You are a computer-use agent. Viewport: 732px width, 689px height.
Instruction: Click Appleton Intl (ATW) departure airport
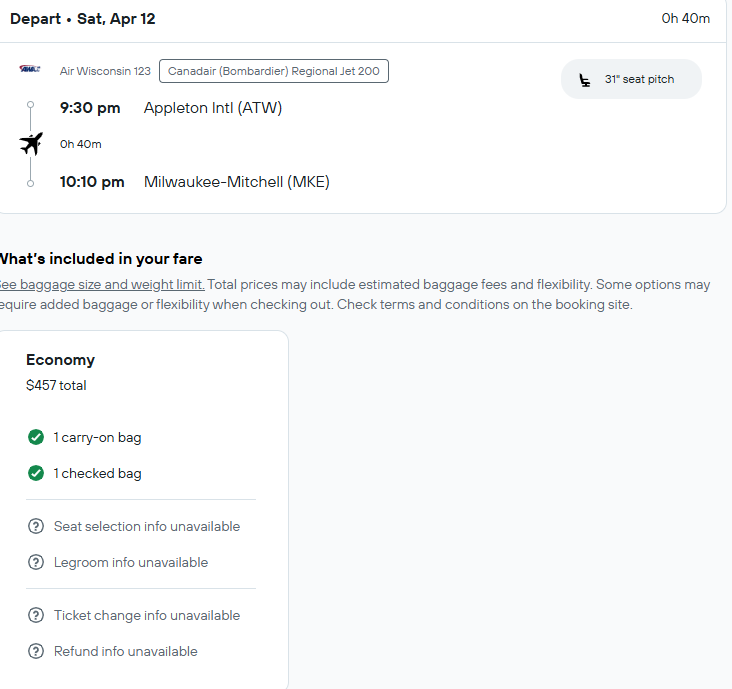pos(213,108)
